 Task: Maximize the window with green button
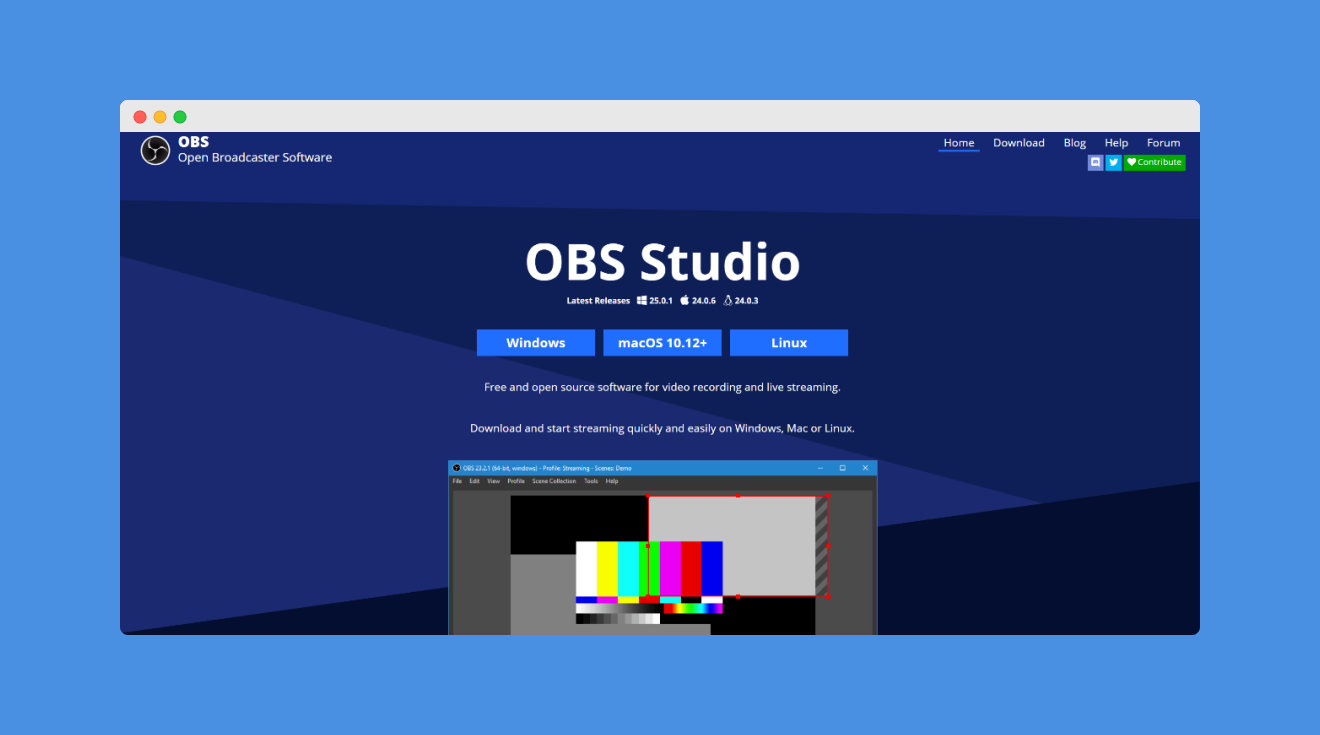tap(180, 117)
